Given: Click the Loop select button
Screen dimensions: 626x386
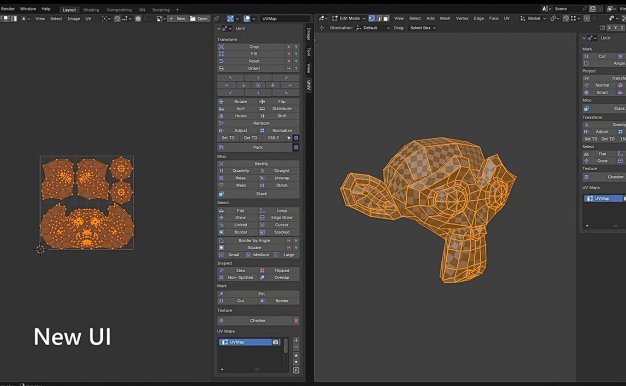Looking at the screenshot, I should [279, 210].
